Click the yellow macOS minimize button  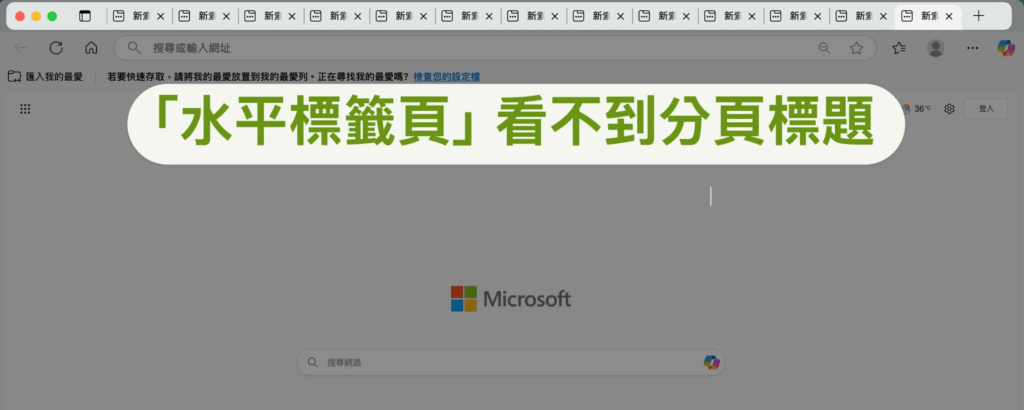[36, 16]
